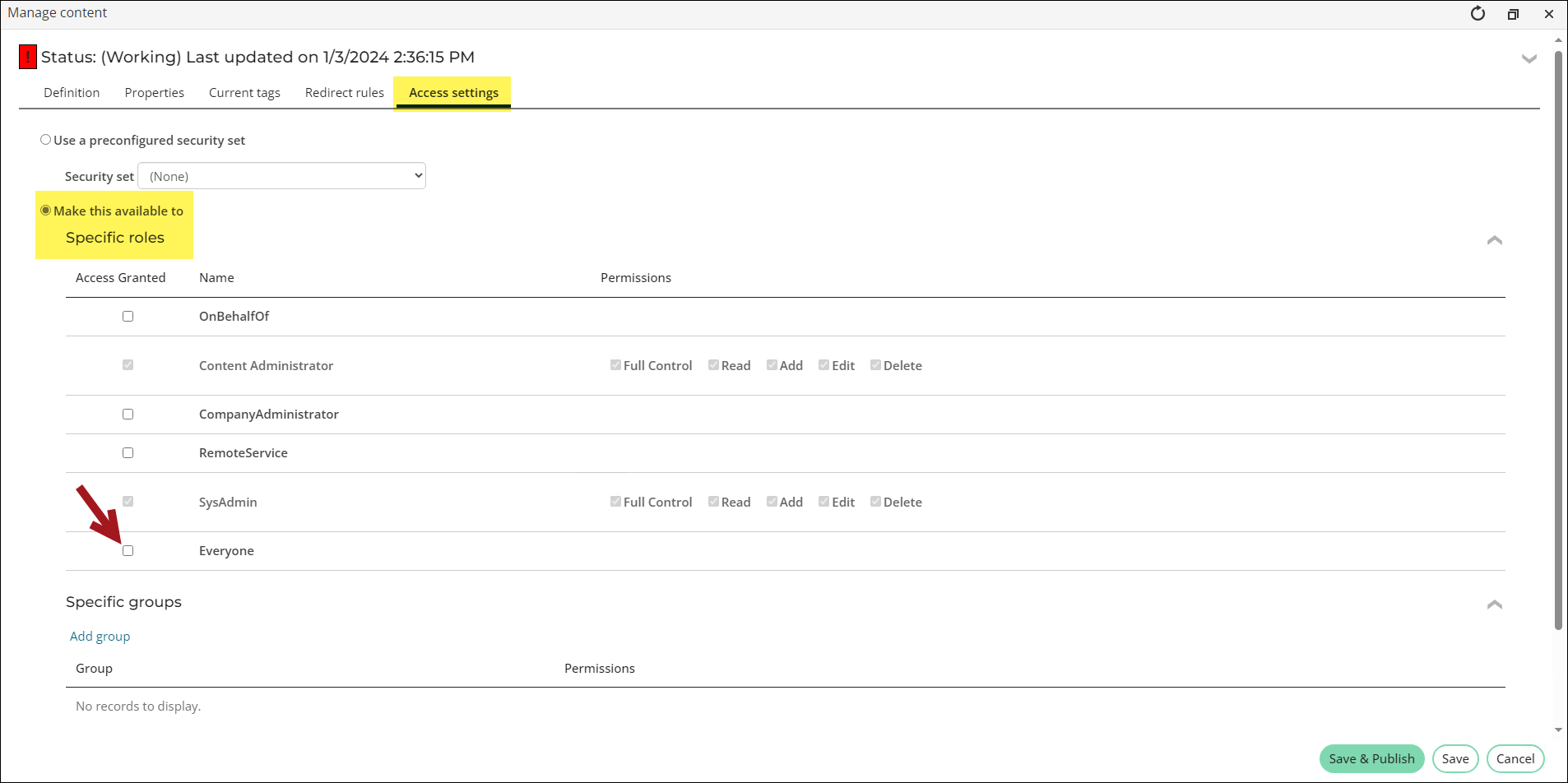Cancel the content changes

click(x=1515, y=759)
